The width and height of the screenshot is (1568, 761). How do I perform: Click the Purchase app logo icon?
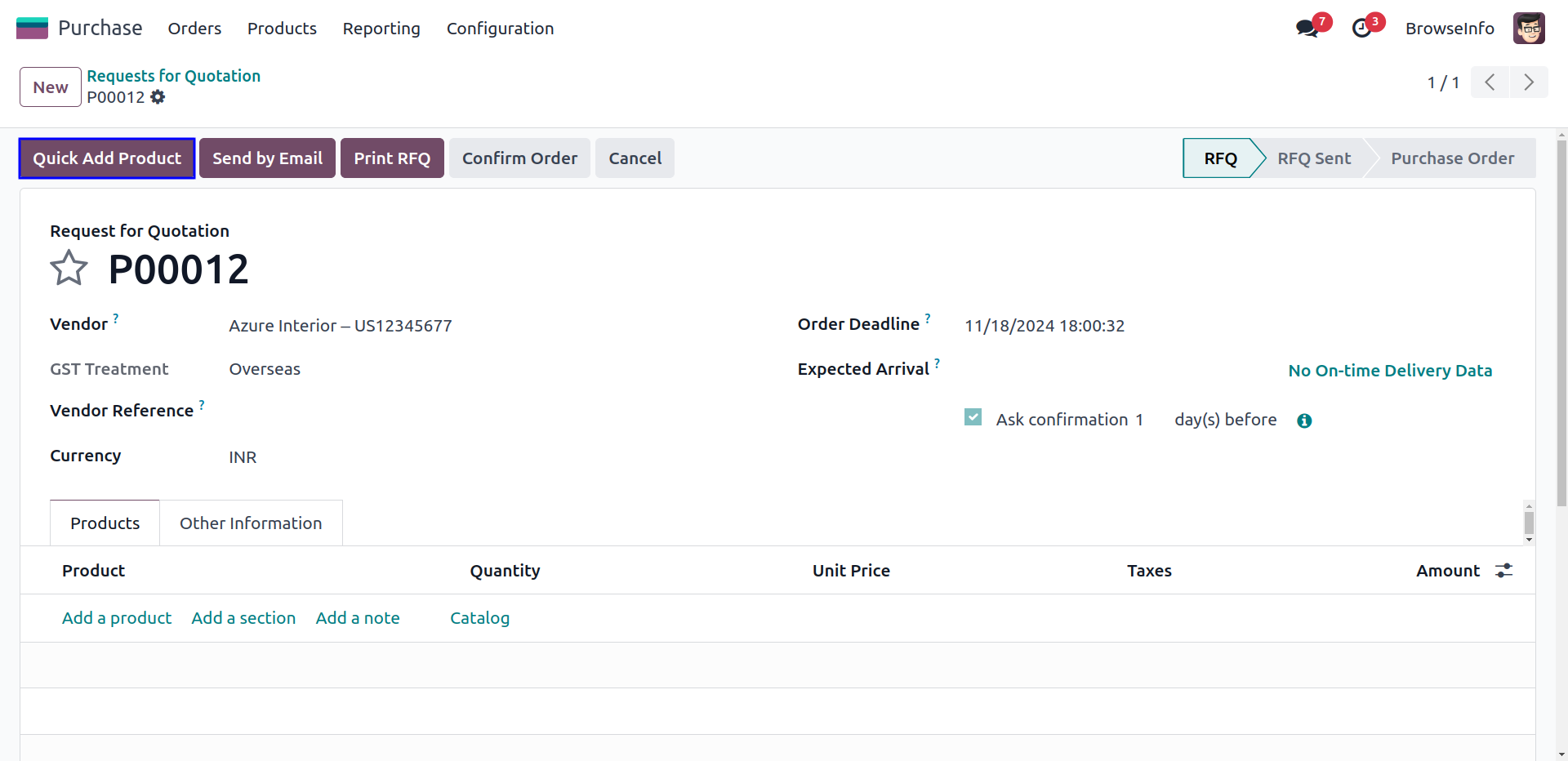pos(33,29)
